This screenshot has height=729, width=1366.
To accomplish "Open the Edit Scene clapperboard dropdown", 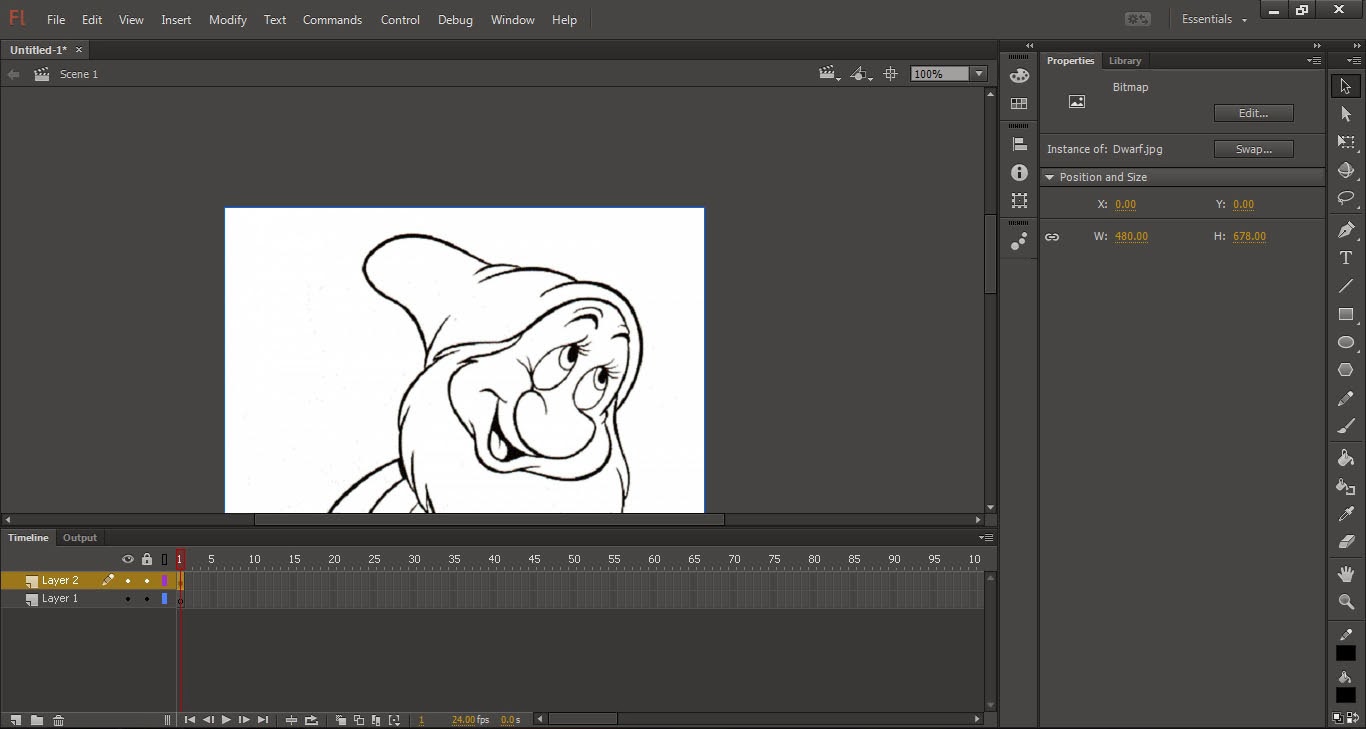I will [830, 74].
